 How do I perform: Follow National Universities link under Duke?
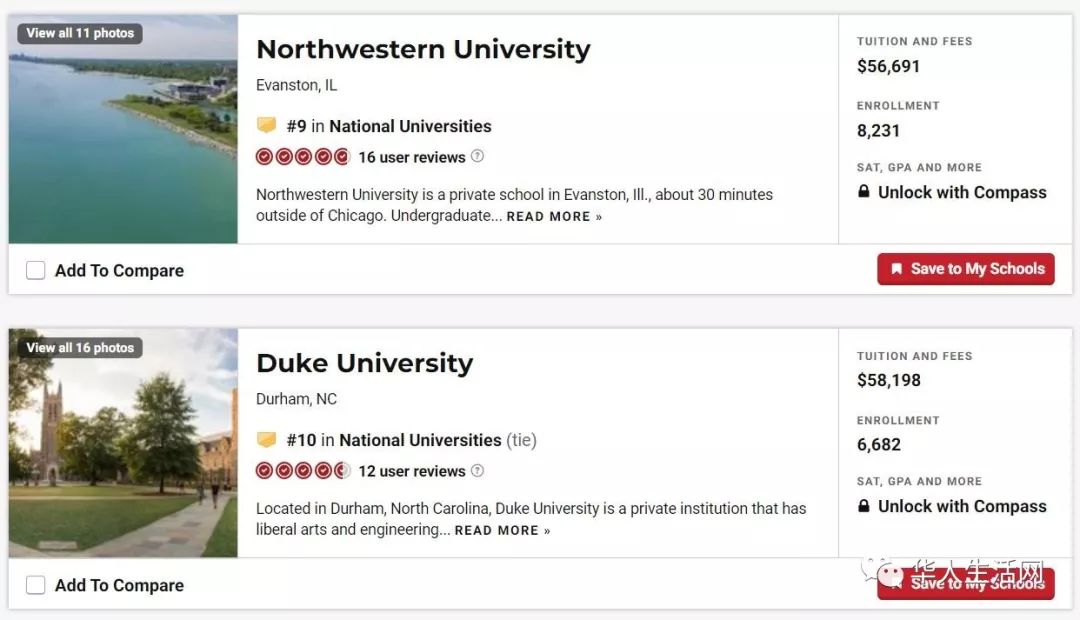[420, 440]
